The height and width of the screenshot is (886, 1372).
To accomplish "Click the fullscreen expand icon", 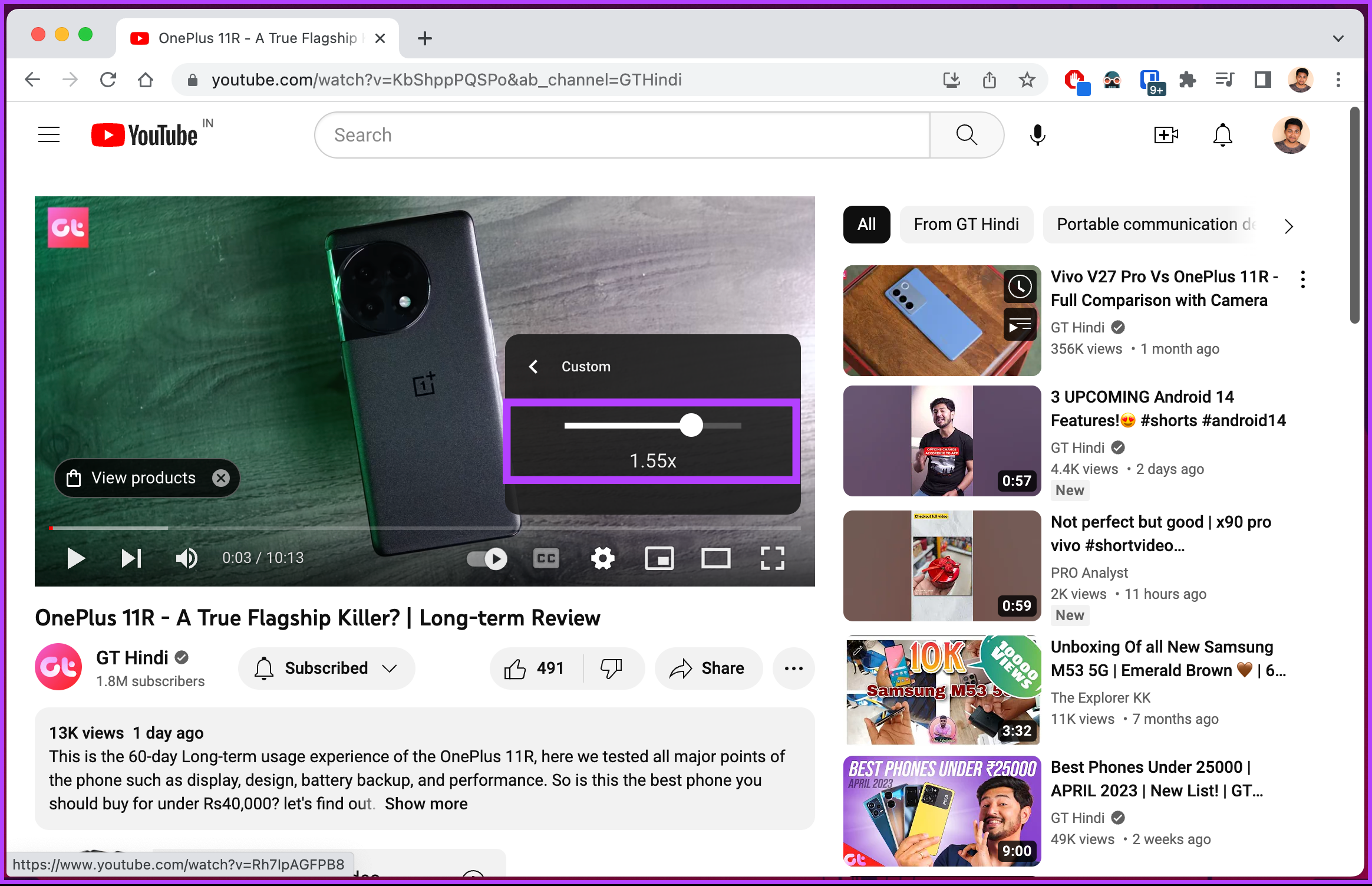I will point(774,557).
